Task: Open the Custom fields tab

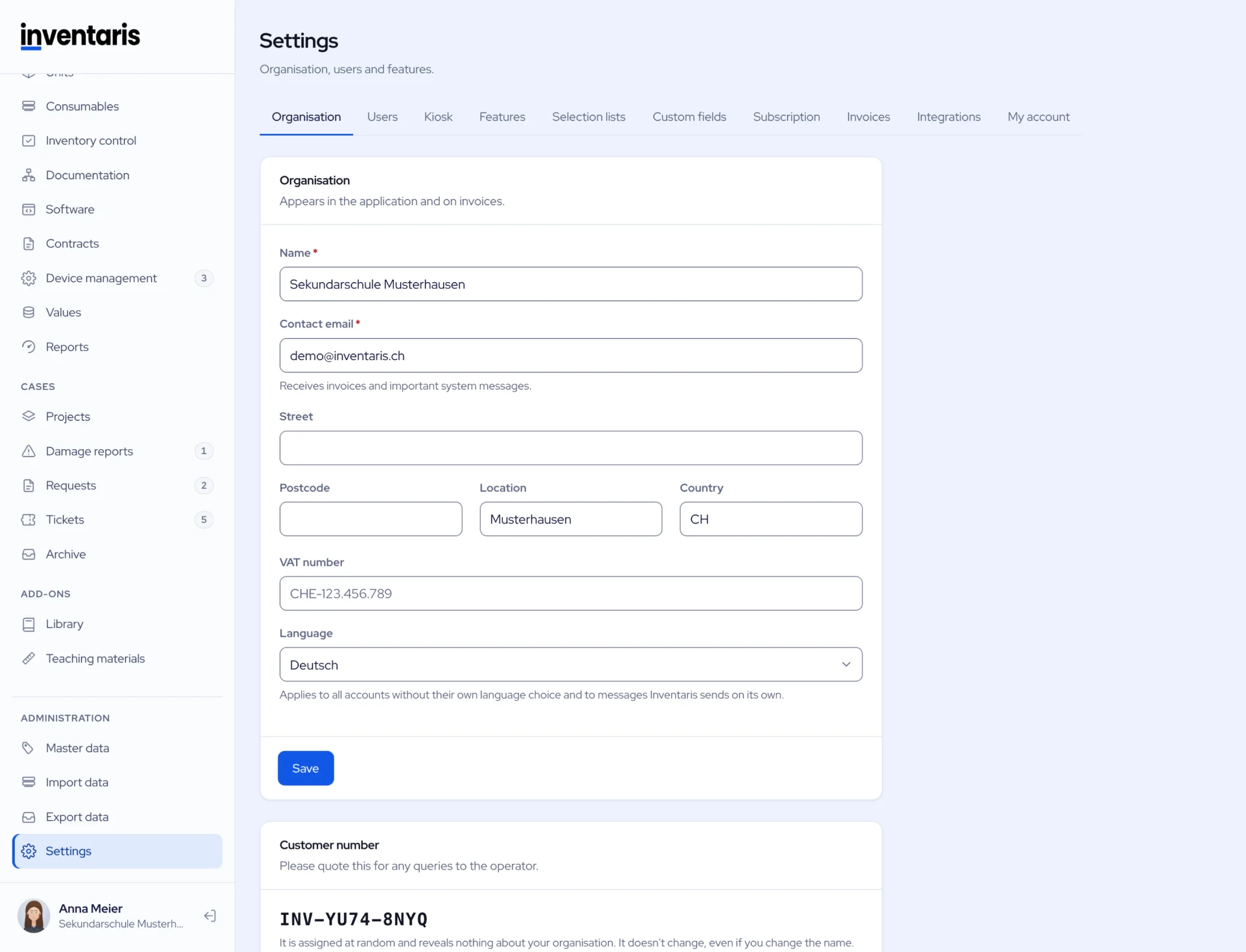Action: (689, 117)
